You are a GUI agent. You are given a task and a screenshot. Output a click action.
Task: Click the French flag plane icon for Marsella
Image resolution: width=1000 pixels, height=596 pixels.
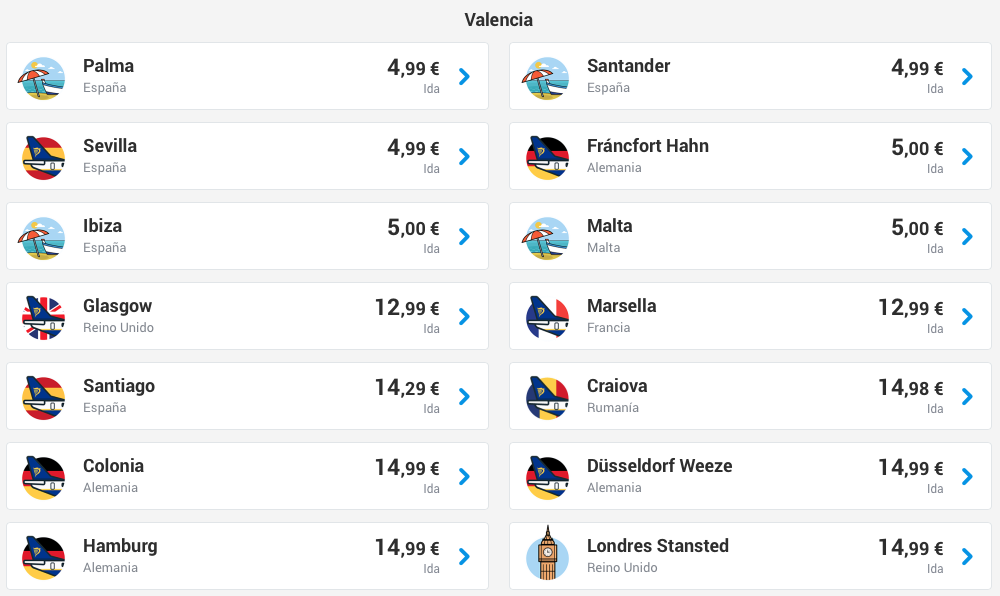click(547, 317)
